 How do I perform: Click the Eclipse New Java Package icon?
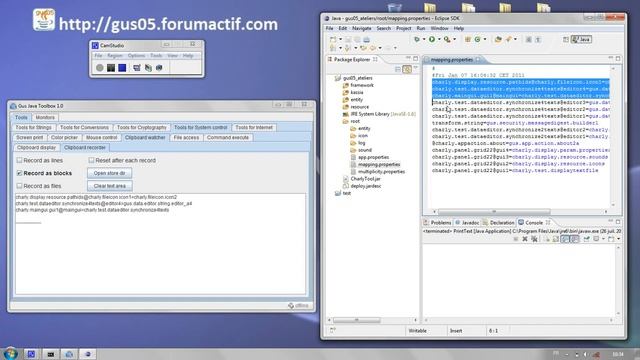pos(468,39)
